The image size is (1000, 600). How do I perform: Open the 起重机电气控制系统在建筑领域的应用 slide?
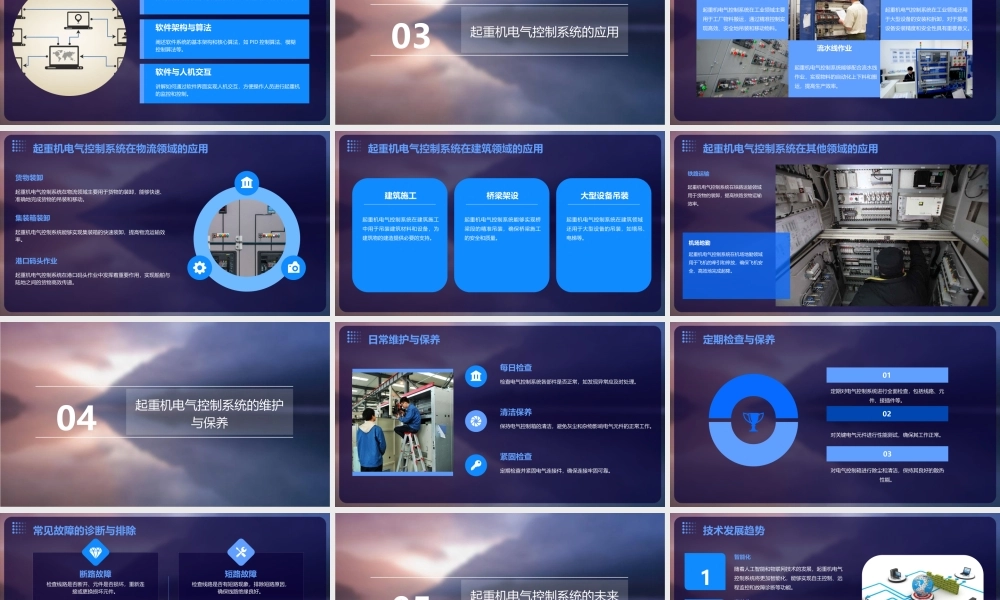[500, 223]
